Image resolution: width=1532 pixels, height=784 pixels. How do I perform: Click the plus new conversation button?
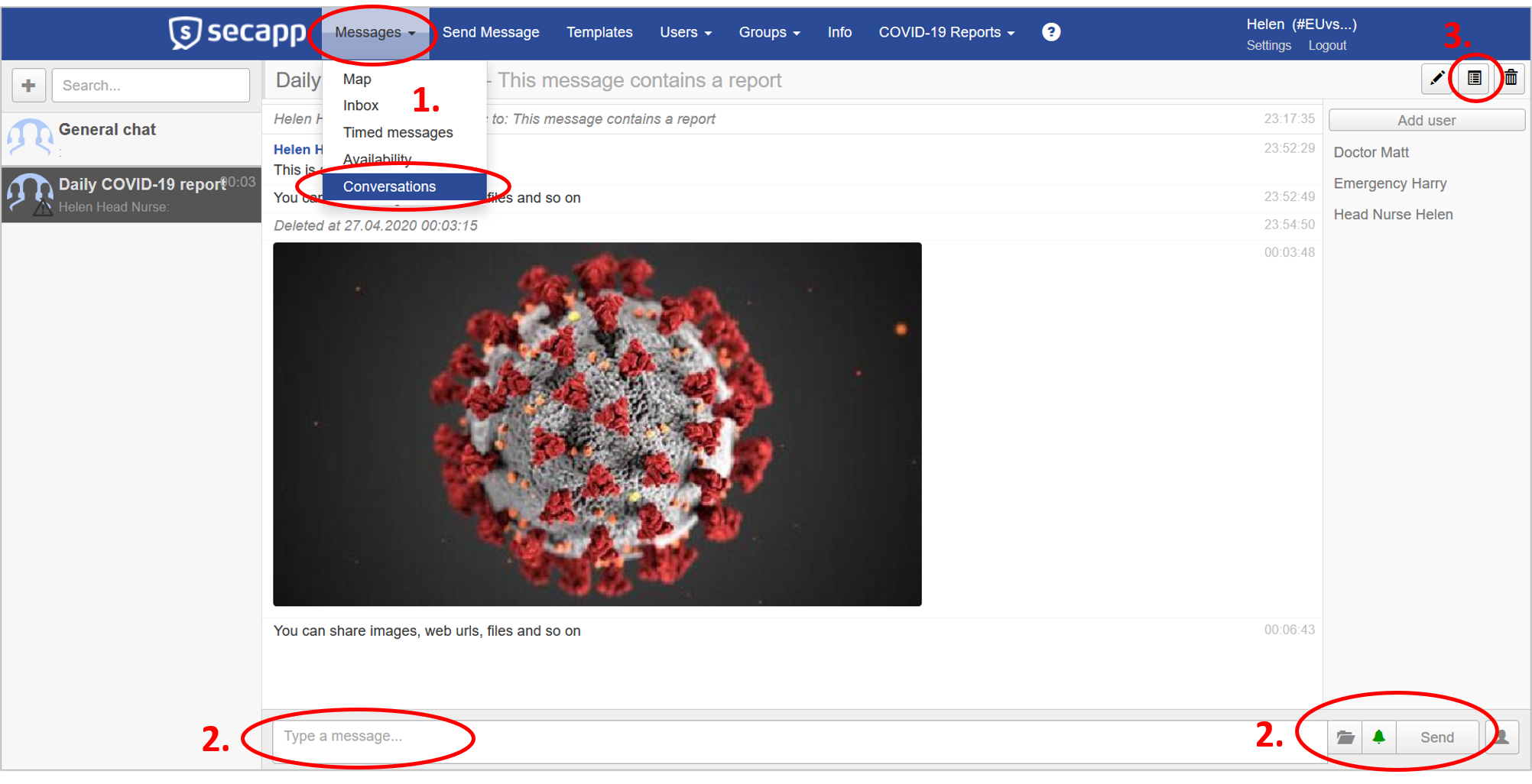[28, 85]
